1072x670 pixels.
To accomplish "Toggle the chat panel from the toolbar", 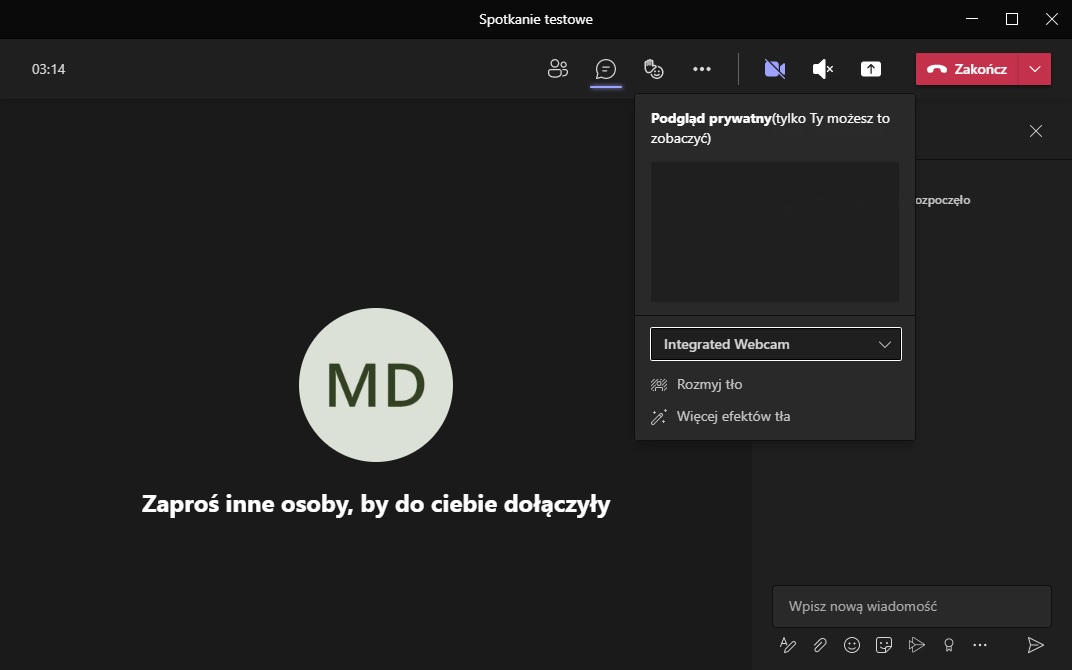I will [605, 69].
